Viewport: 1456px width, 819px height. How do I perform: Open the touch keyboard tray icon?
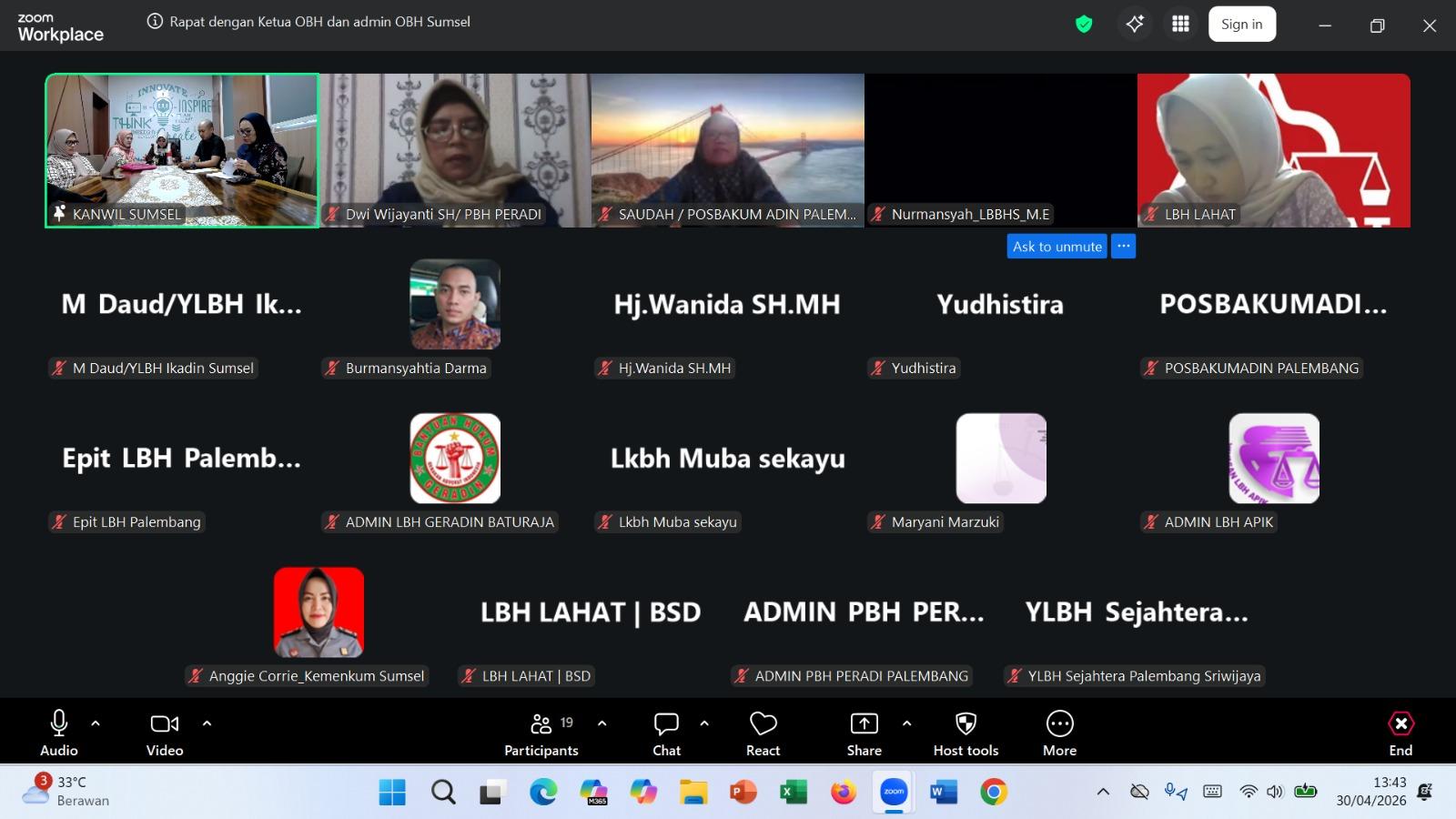(1212, 792)
